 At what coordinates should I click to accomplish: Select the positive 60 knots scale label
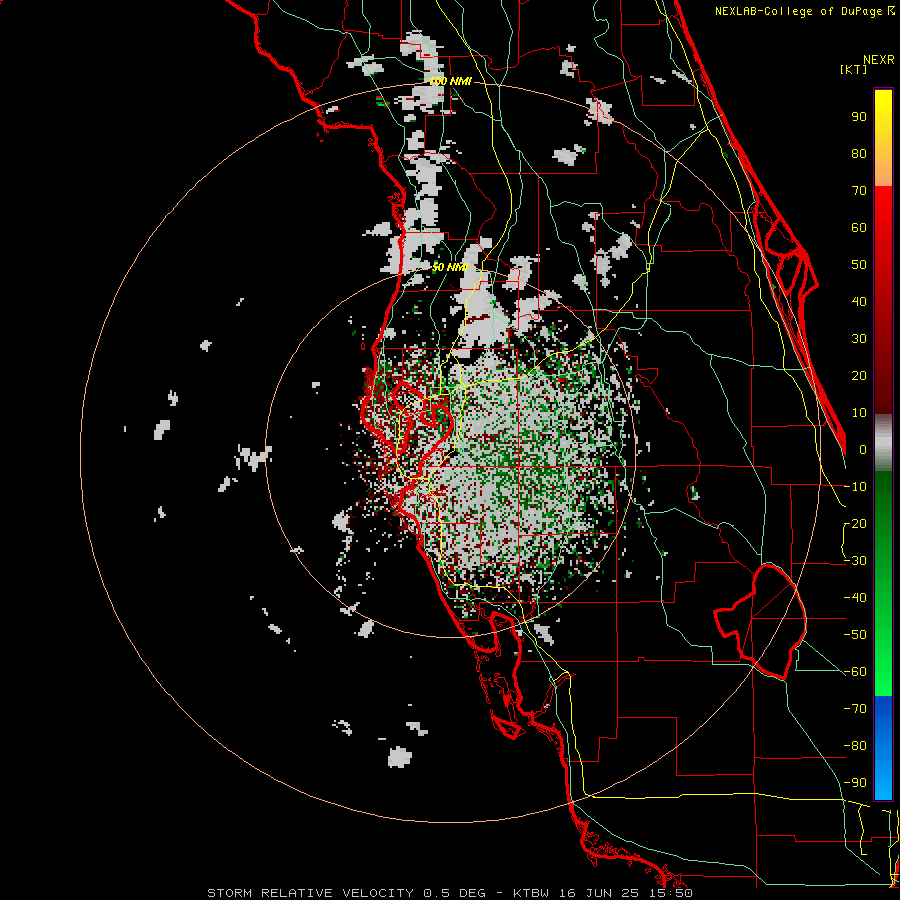coord(859,228)
